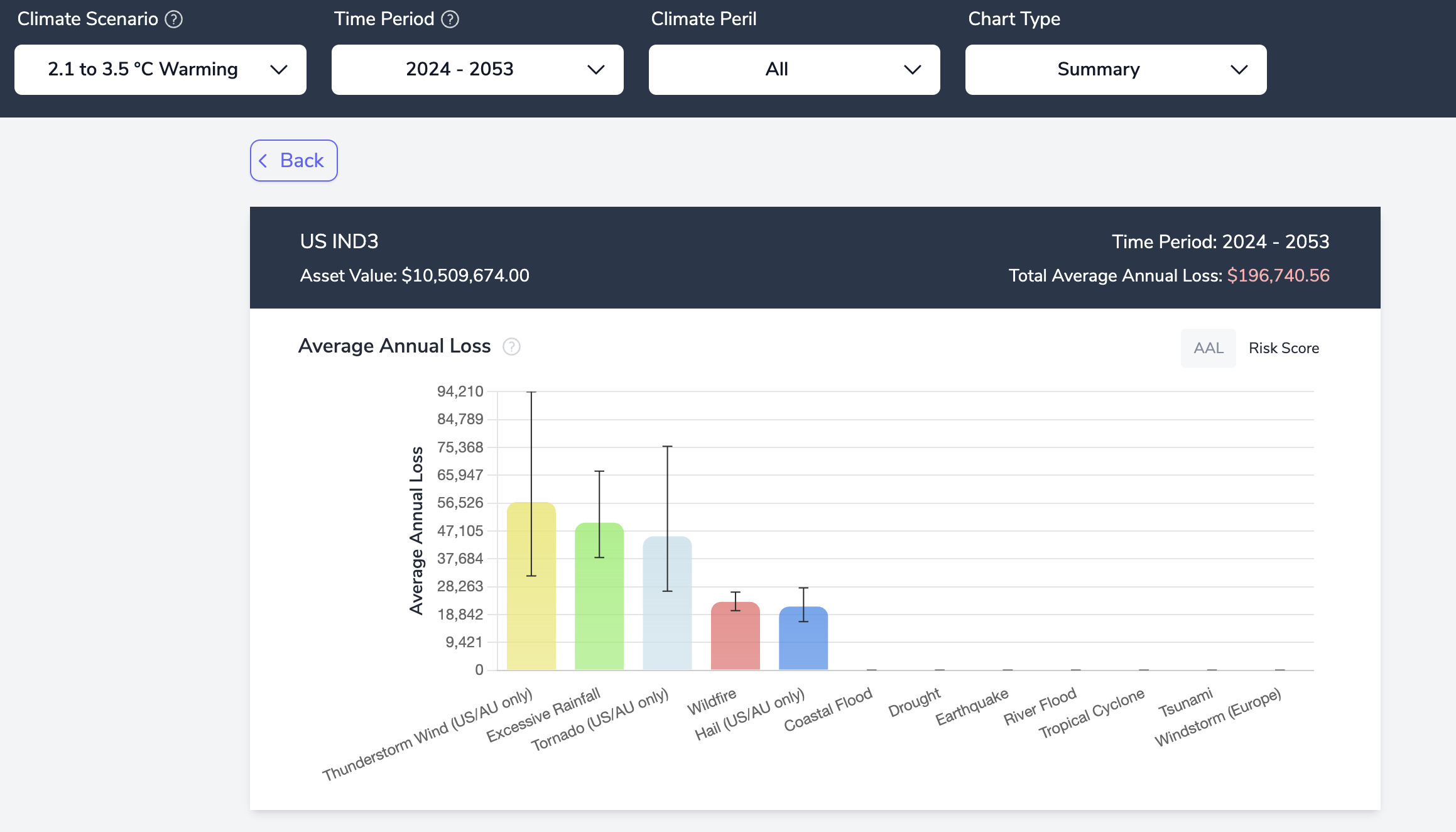Click the 56,526 y-axis value

pos(460,503)
